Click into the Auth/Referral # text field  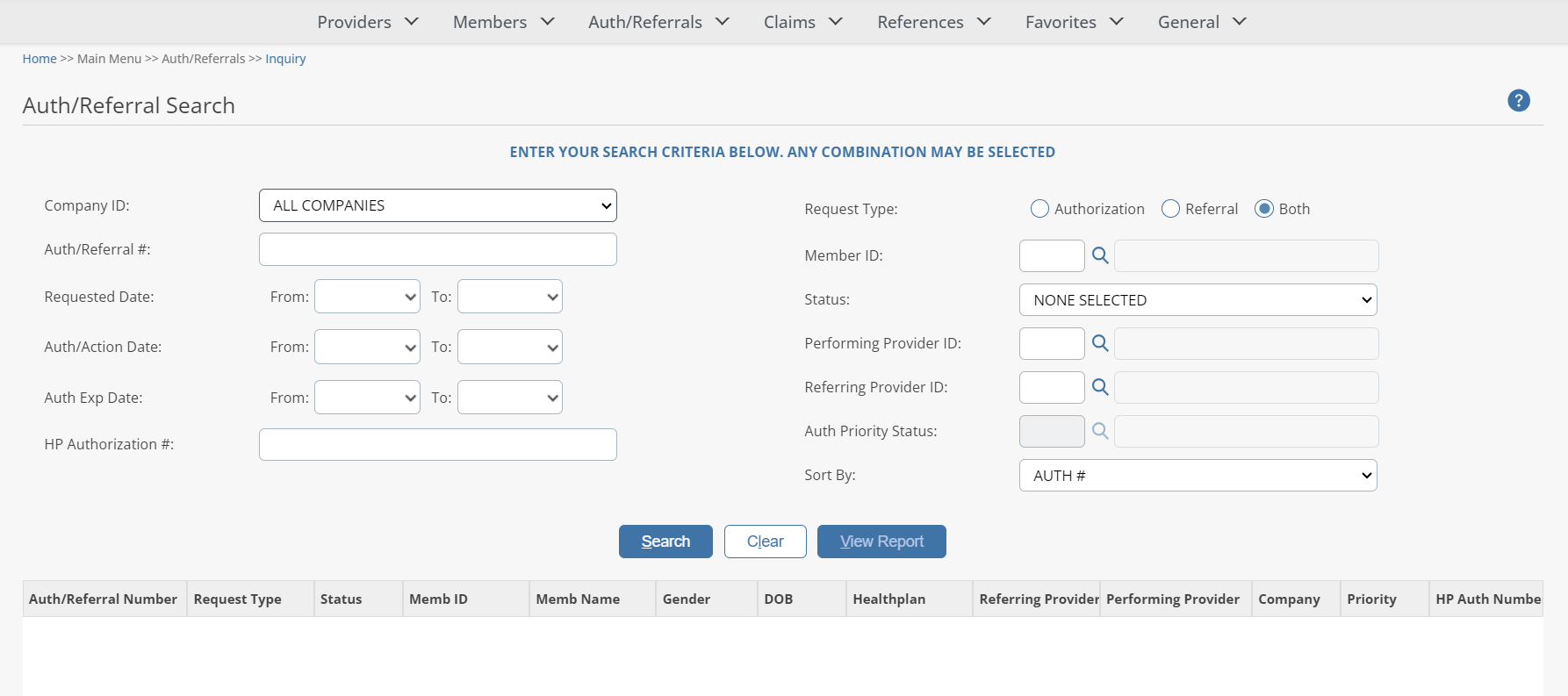(437, 249)
